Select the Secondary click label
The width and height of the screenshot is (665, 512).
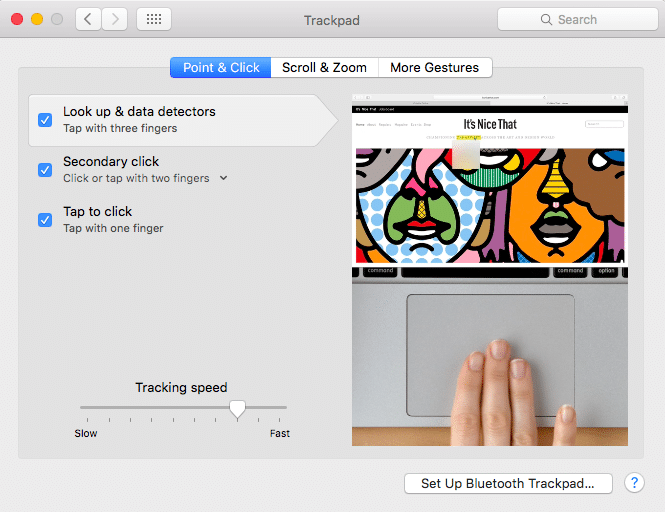click(x=111, y=162)
